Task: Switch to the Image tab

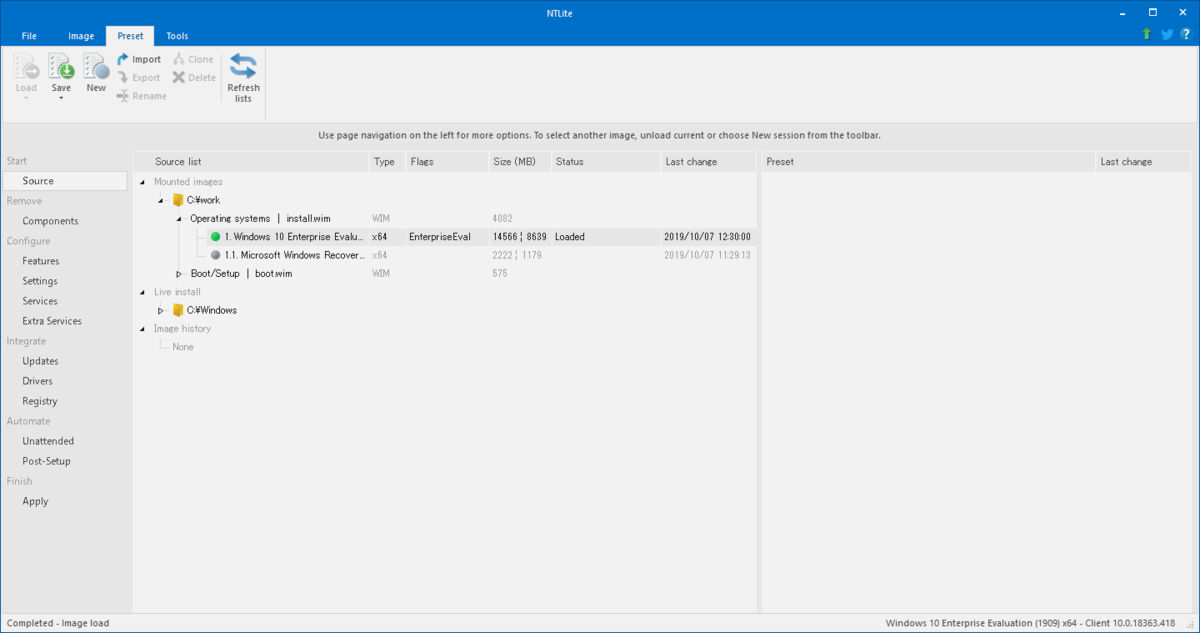Action: pyautogui.click(x=81, y=36)
